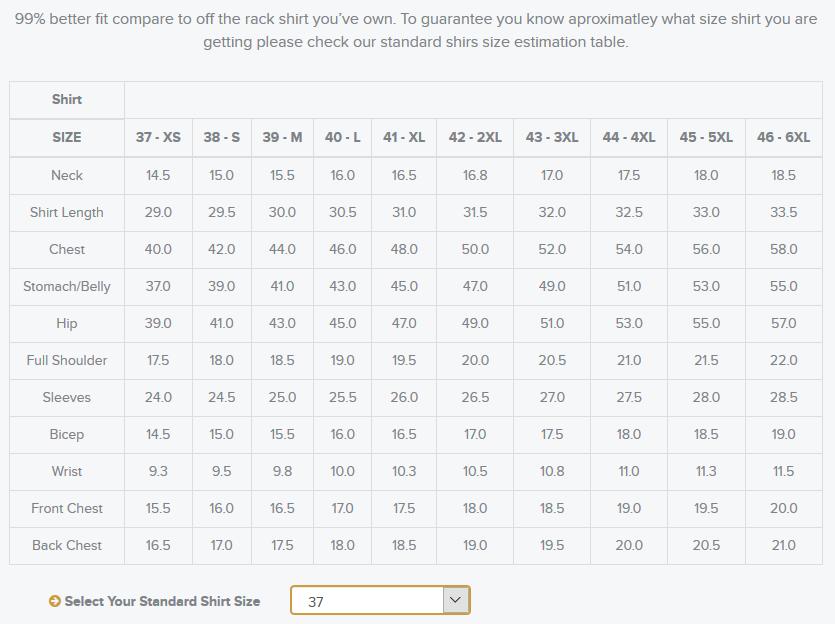Click the 'Select Your Standard Shirt Size' label
835x624 pixels.
[162, 601]
